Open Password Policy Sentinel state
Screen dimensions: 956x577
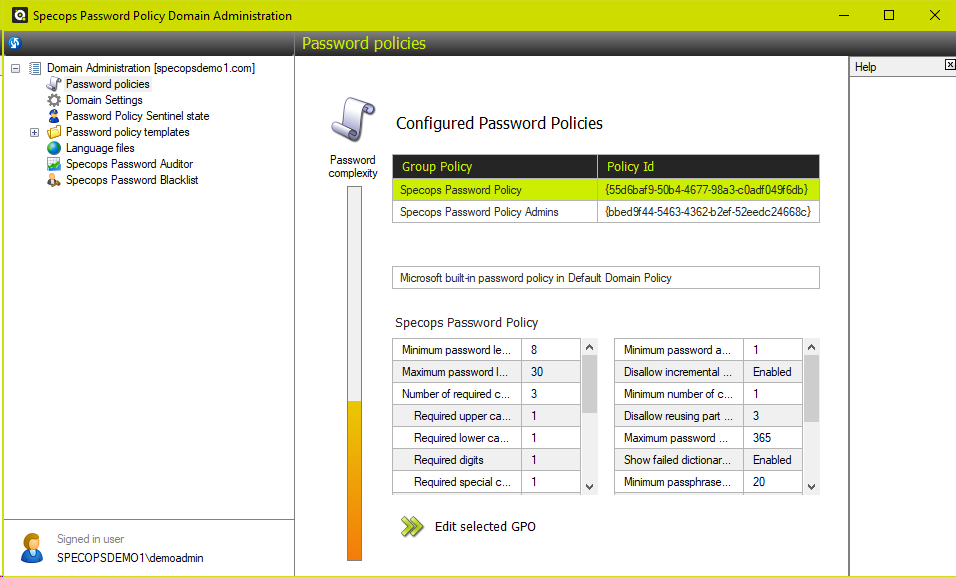point(137,116)
